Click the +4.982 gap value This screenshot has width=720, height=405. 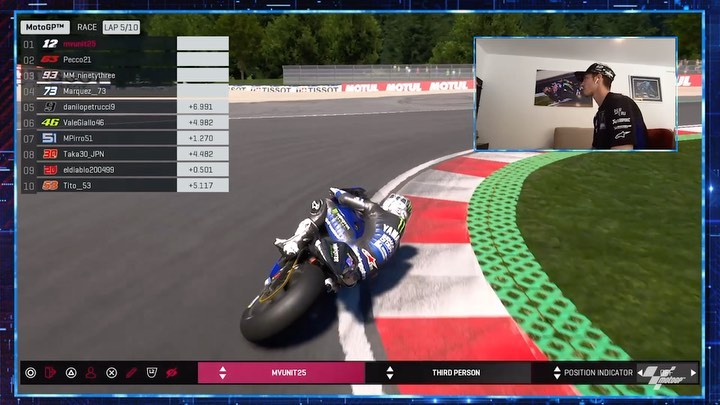[201, 123]
